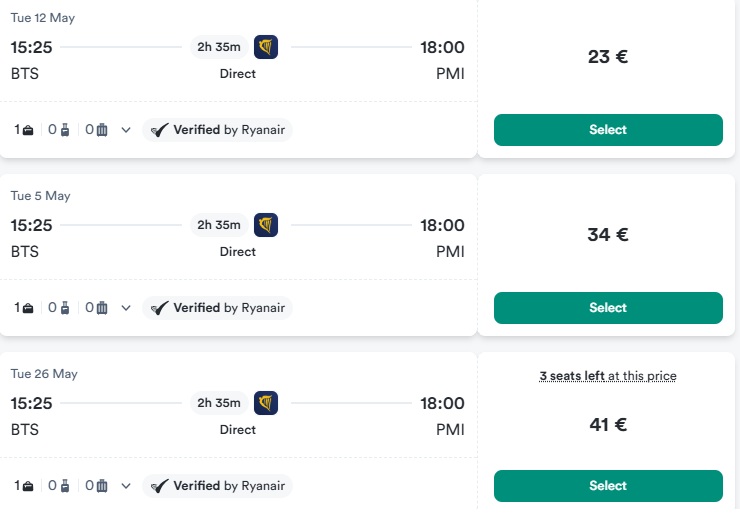Click the 41 € price on 26 May
The height and width of the screenshot is (514, 740).
[608, 425]
